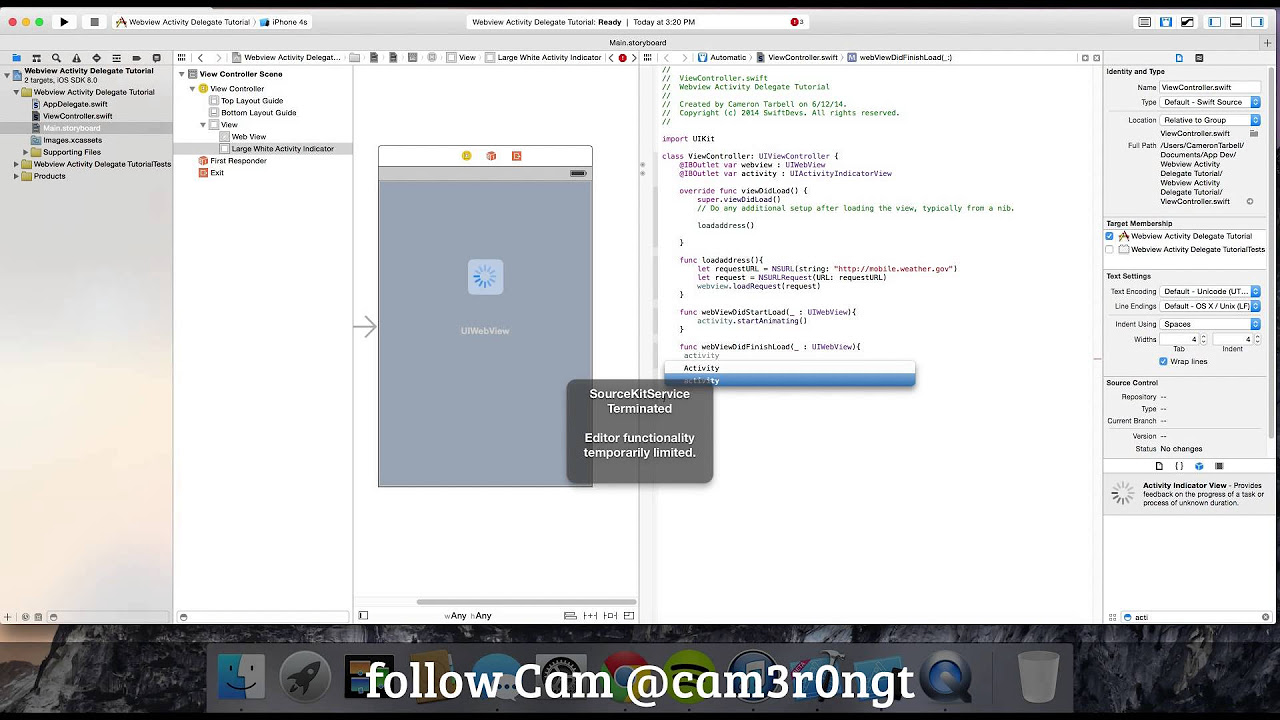Image resolution: width=1280 pixels, height=720 pixels.
Task: Close the assistant editor pane
Action: (1097, 58)
